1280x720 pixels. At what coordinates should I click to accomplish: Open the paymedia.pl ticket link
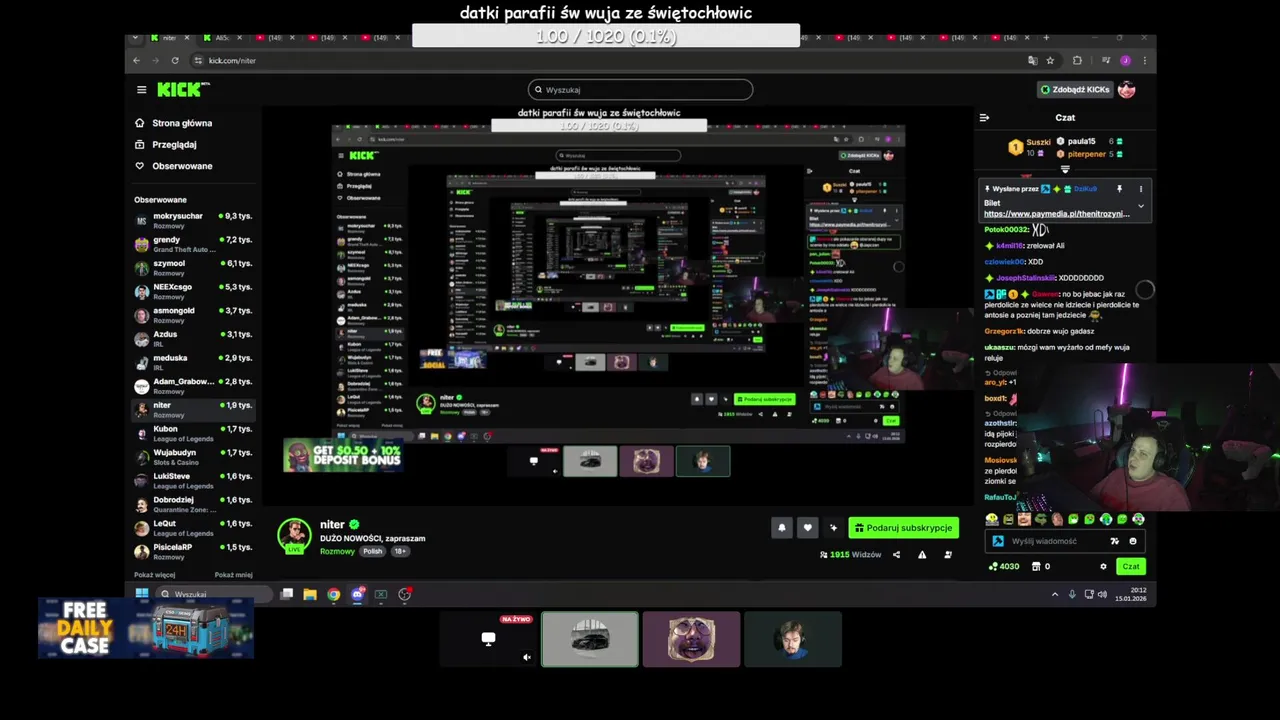1057,214
